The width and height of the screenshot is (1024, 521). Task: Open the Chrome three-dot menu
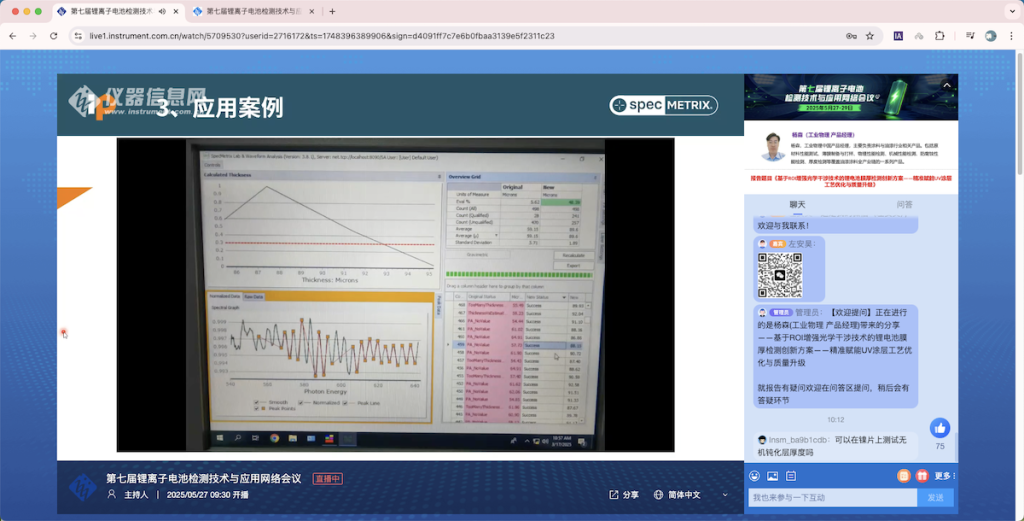click(1010, 36)
